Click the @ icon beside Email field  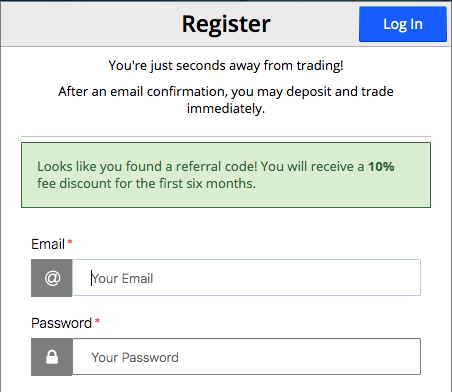pyautogui.click(x=52, y=278)
